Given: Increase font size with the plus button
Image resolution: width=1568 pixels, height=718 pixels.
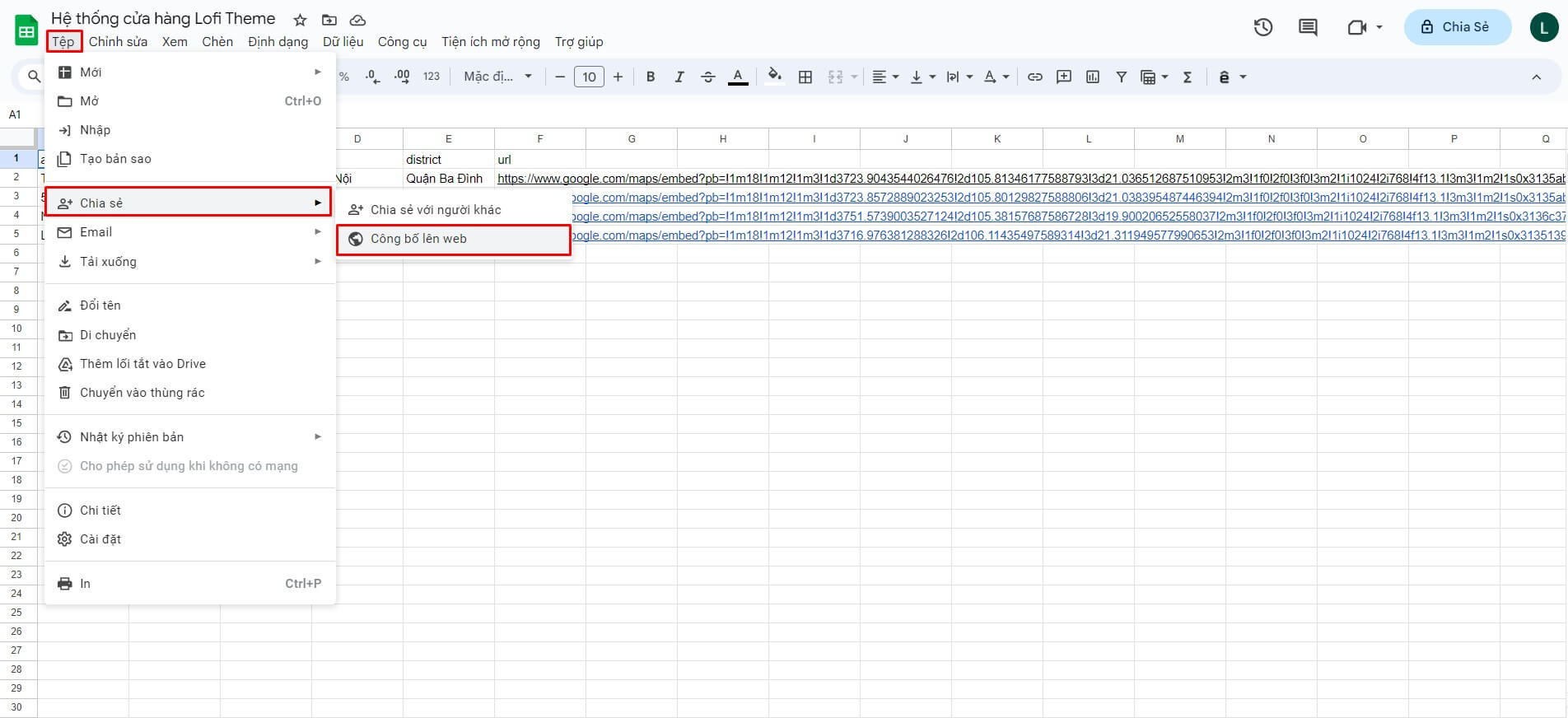Looking at the screenshot, I should click(618, 77).
